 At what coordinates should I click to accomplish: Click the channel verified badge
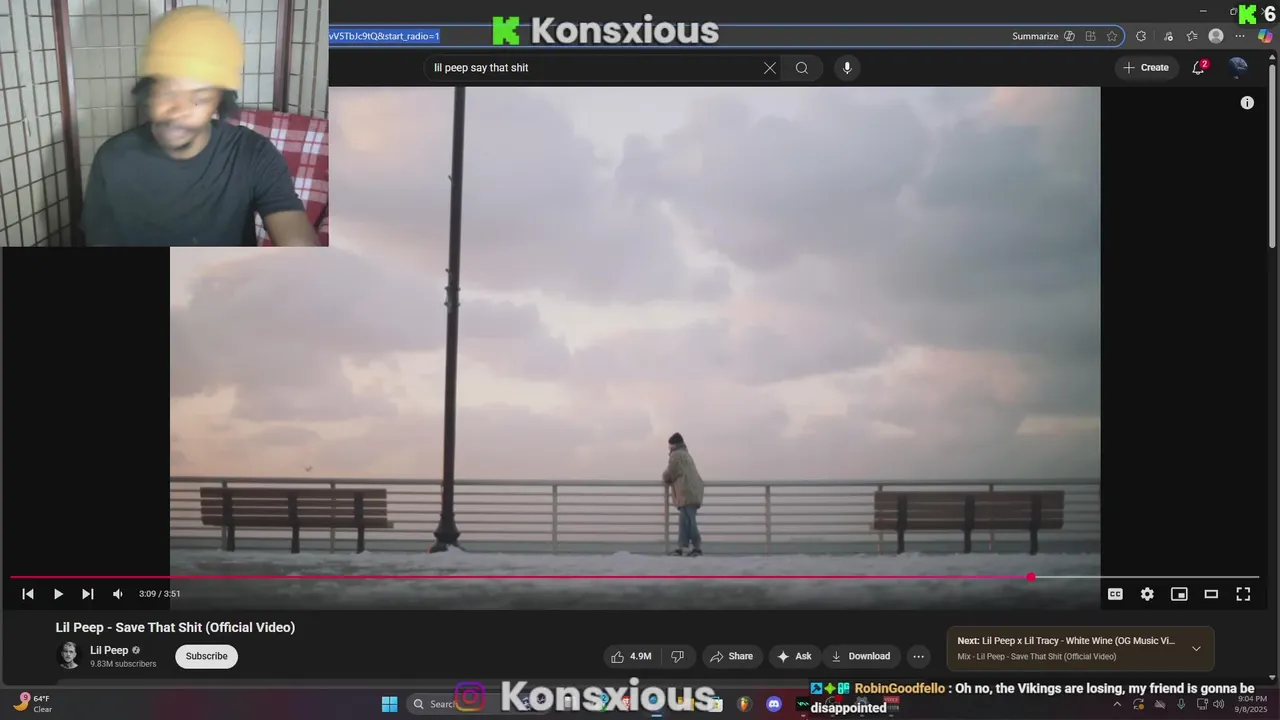(x=136, y=650)
